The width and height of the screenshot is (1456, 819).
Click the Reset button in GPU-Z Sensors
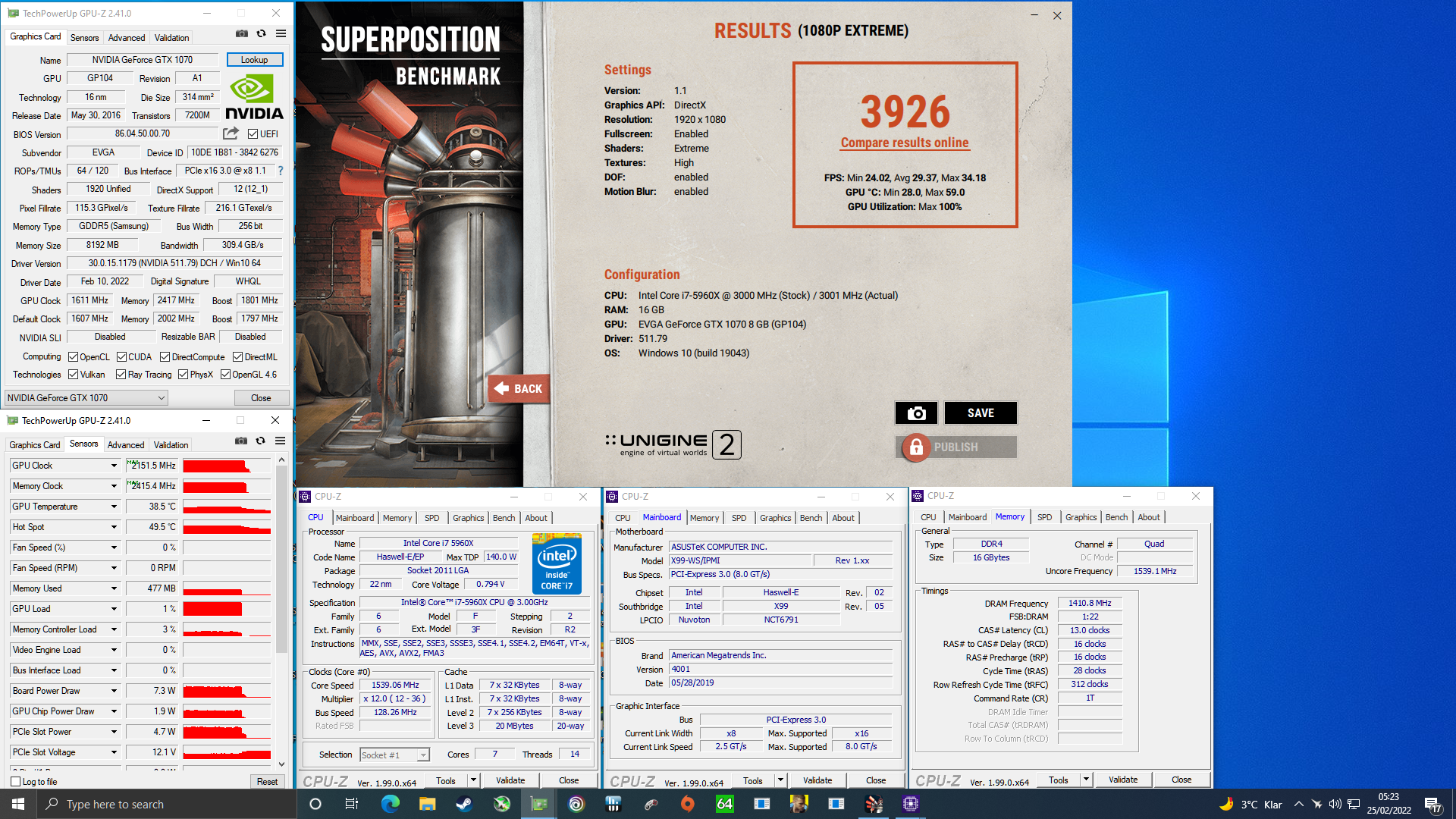267,781
